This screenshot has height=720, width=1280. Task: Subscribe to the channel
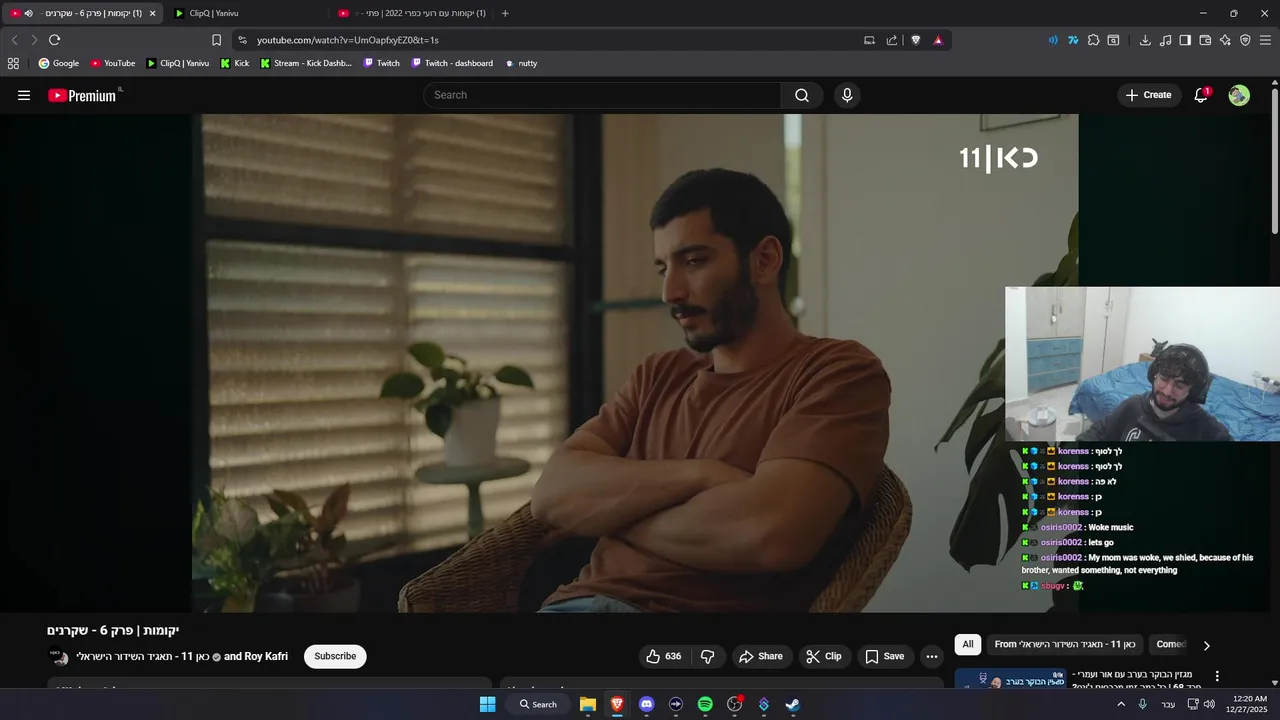point(335,656)
